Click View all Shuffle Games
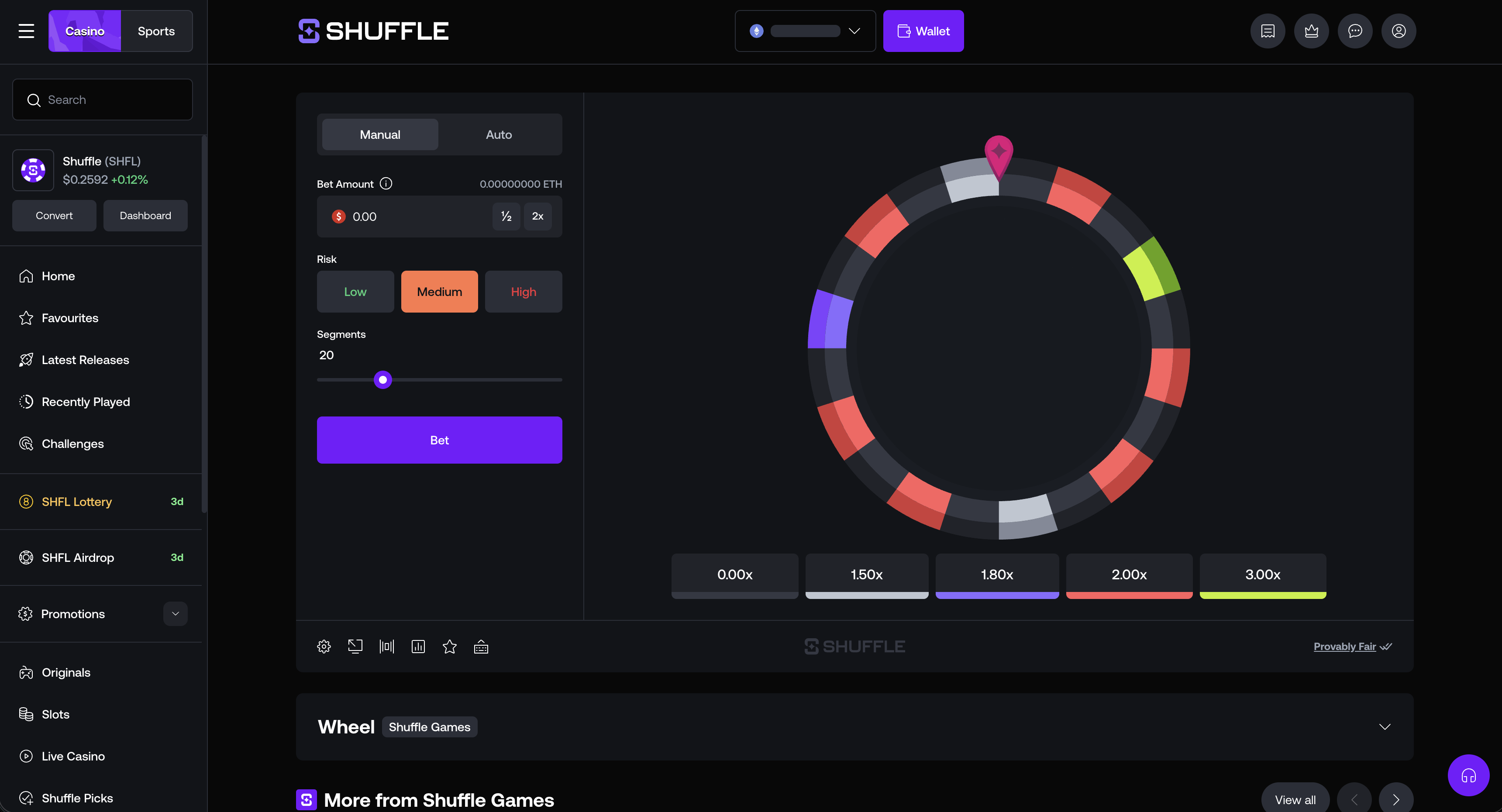 [1295, 800]
